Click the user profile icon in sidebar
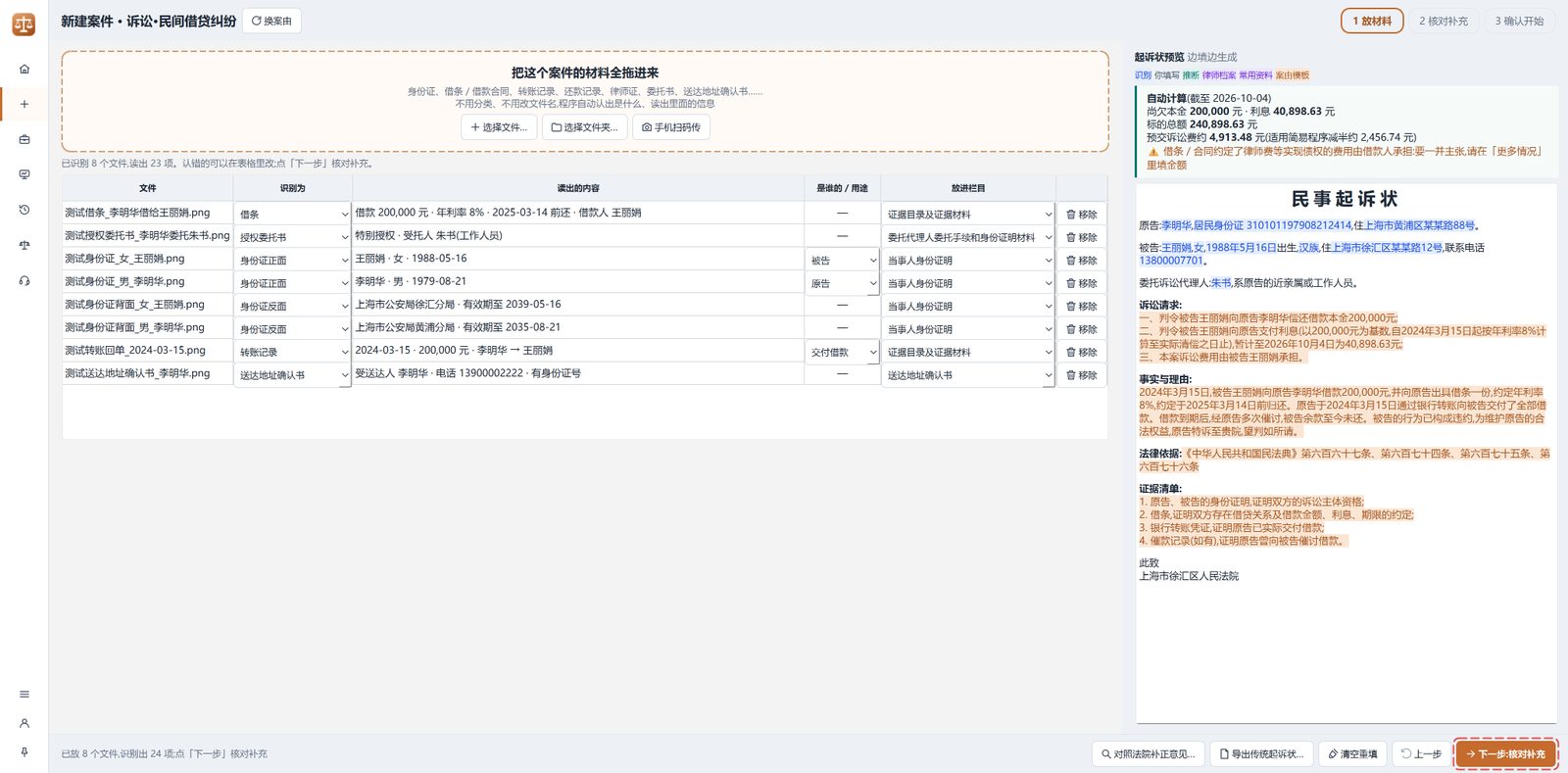This screenshot has height=773, width=1568. [24, 723]
